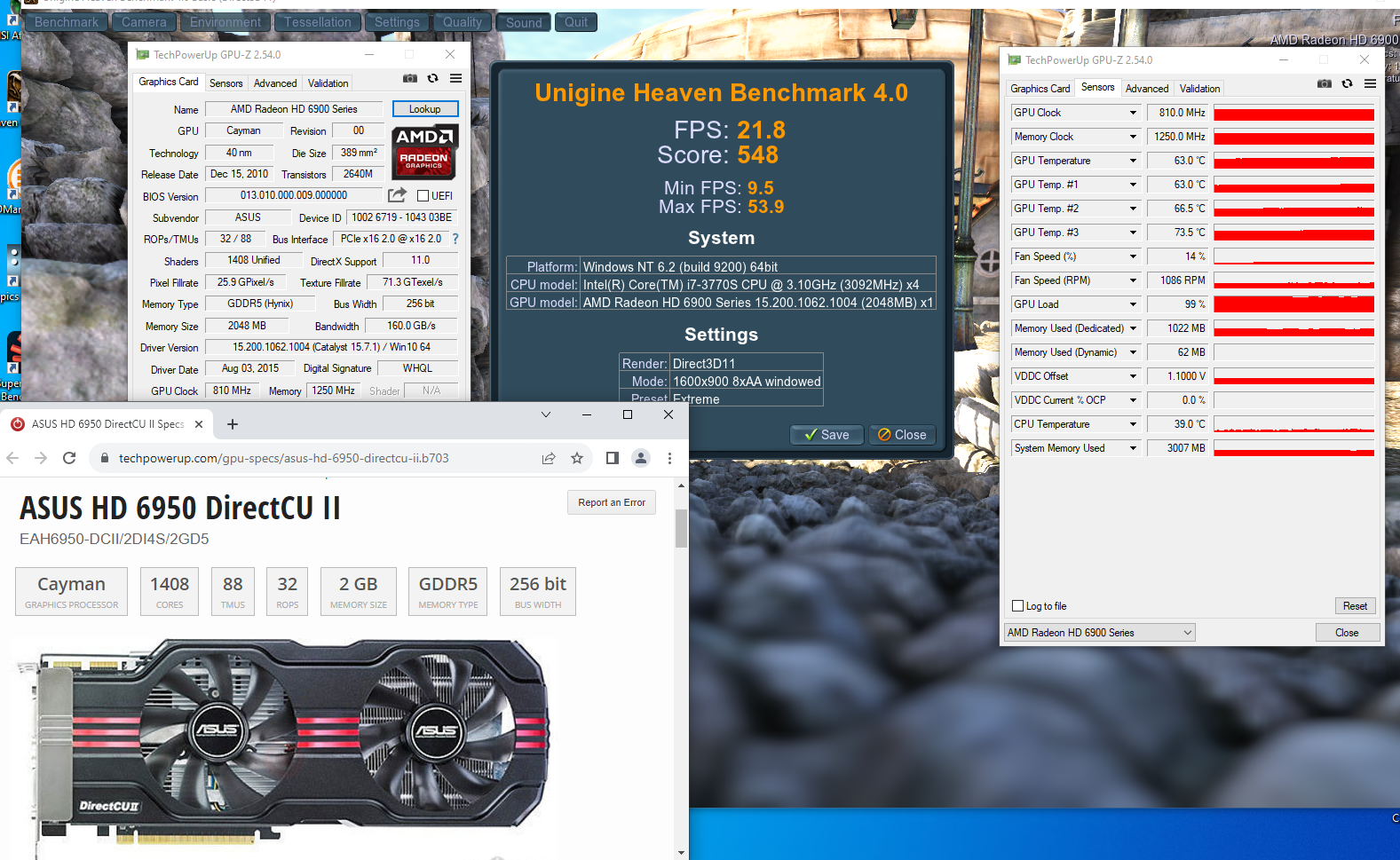
Task: Click the Sensors GPU-Z title bar app icon
Action: pos(1014,60)
